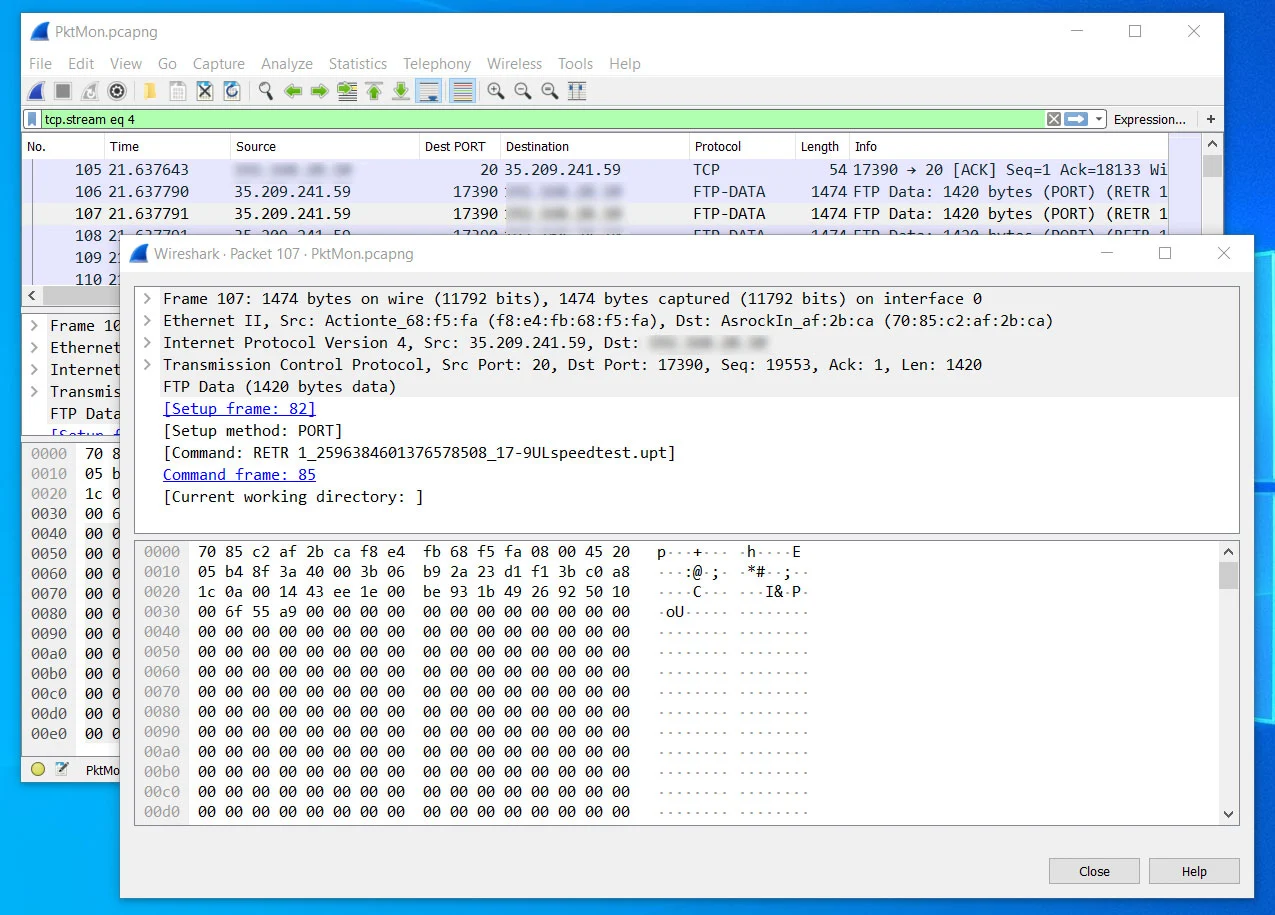This screenshot has width=1275, height=915.
Task: Click the Restart capture icon
Action: pos(90,91)
